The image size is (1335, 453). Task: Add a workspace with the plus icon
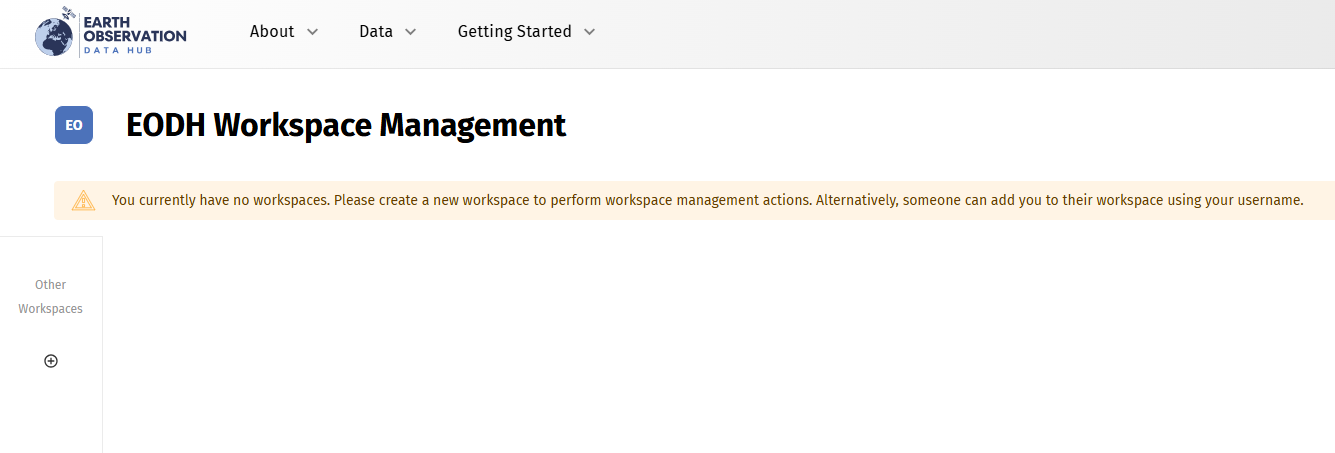(51, 361)
